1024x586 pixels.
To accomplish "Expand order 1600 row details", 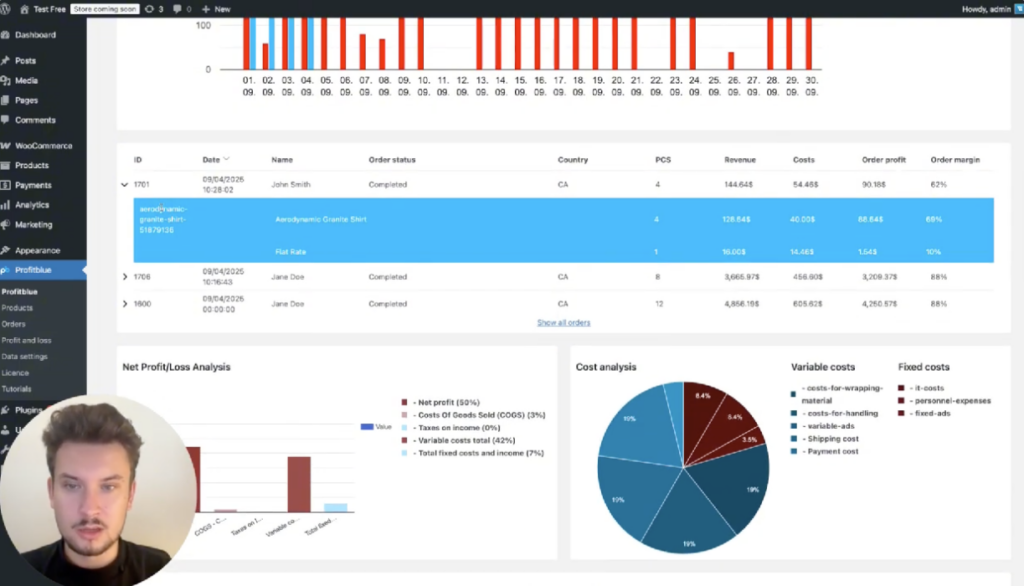I will coord(125,304).
